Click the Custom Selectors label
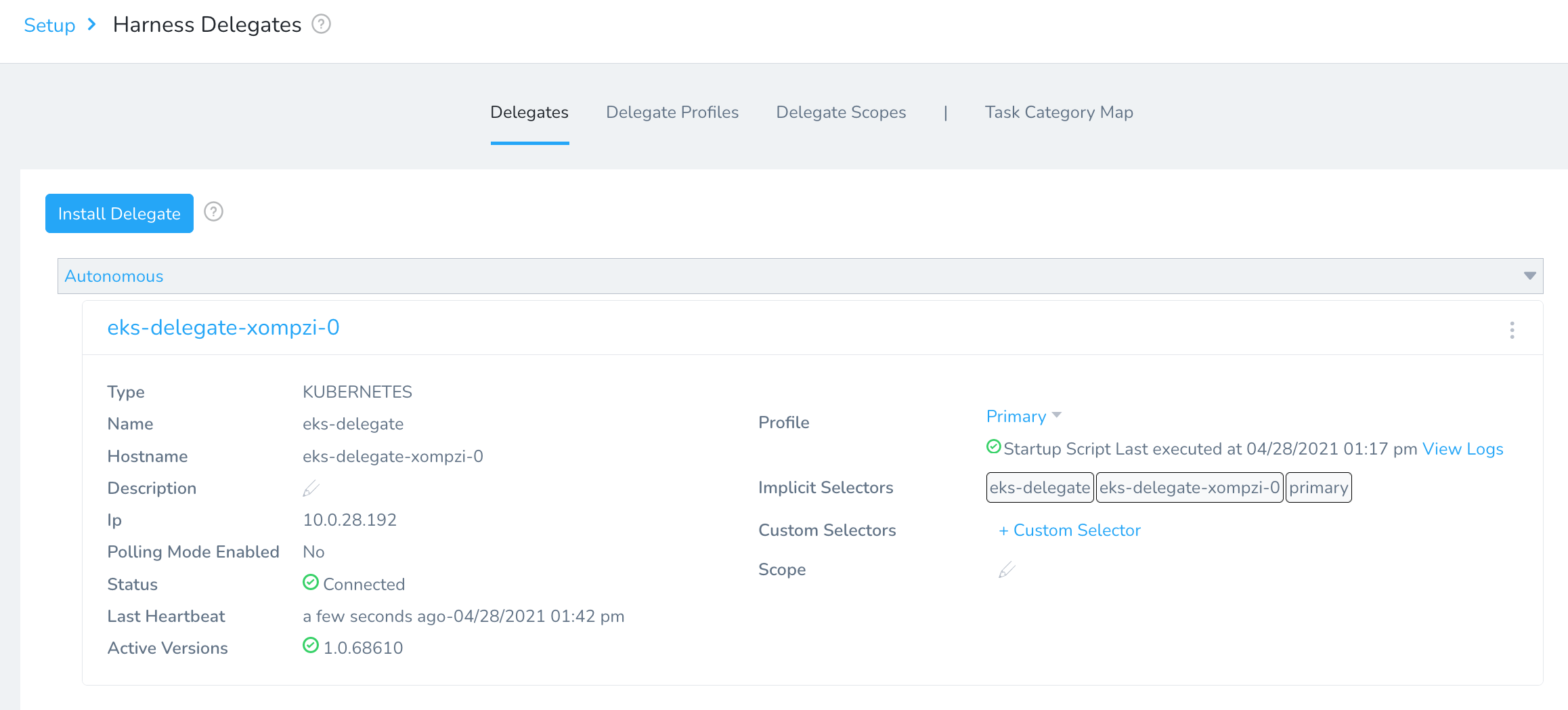 pyautogui.click(x=827, y=530)
